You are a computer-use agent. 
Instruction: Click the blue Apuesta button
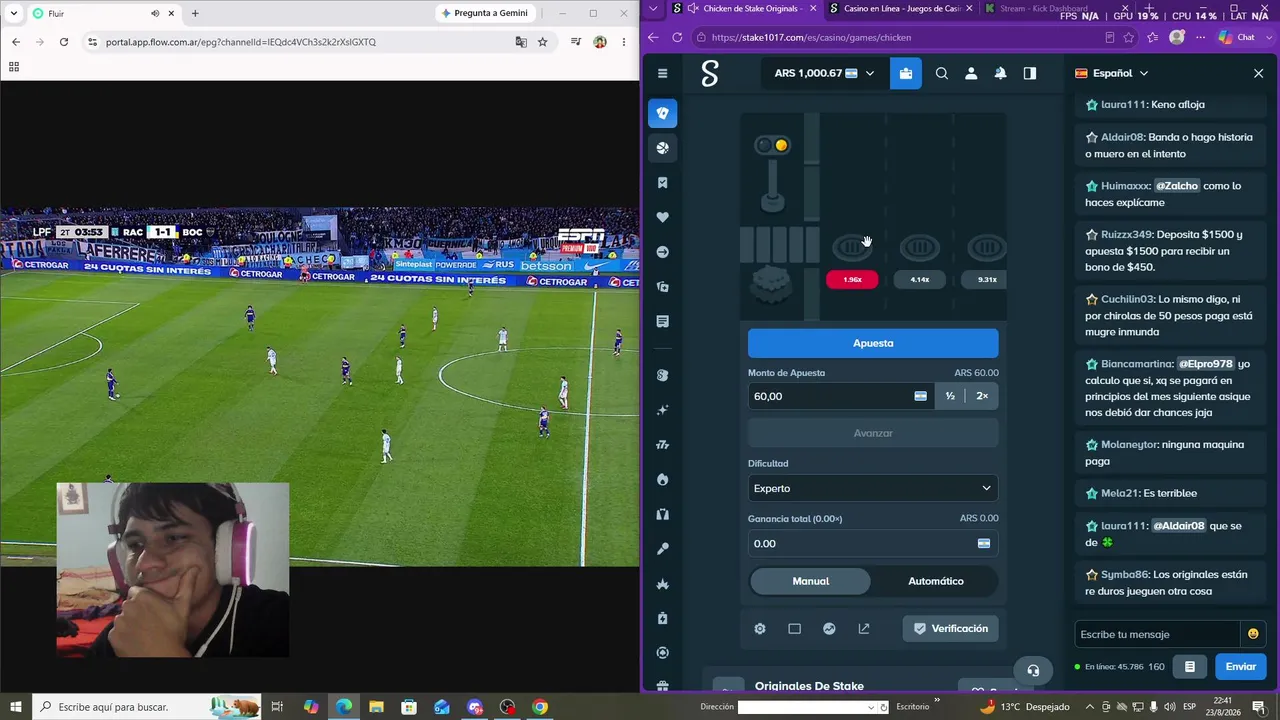coord(873,343)
